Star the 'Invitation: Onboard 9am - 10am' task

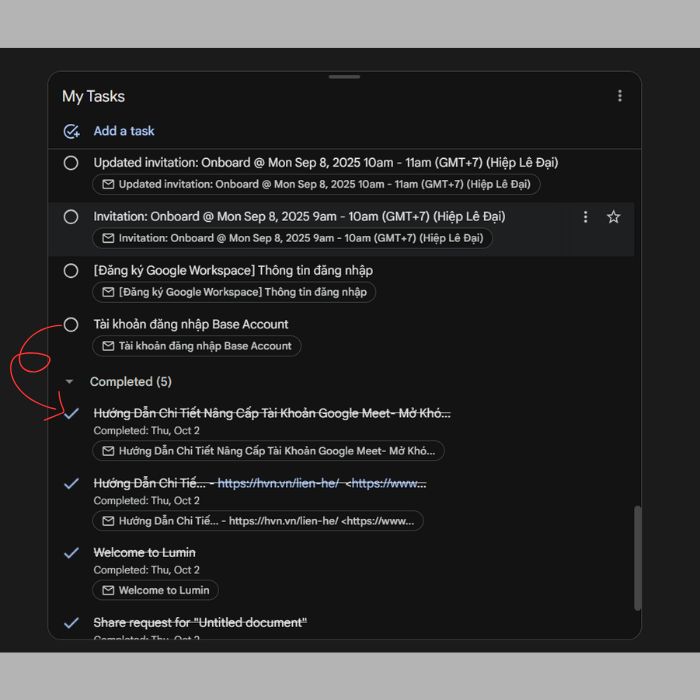click(613, 217)
